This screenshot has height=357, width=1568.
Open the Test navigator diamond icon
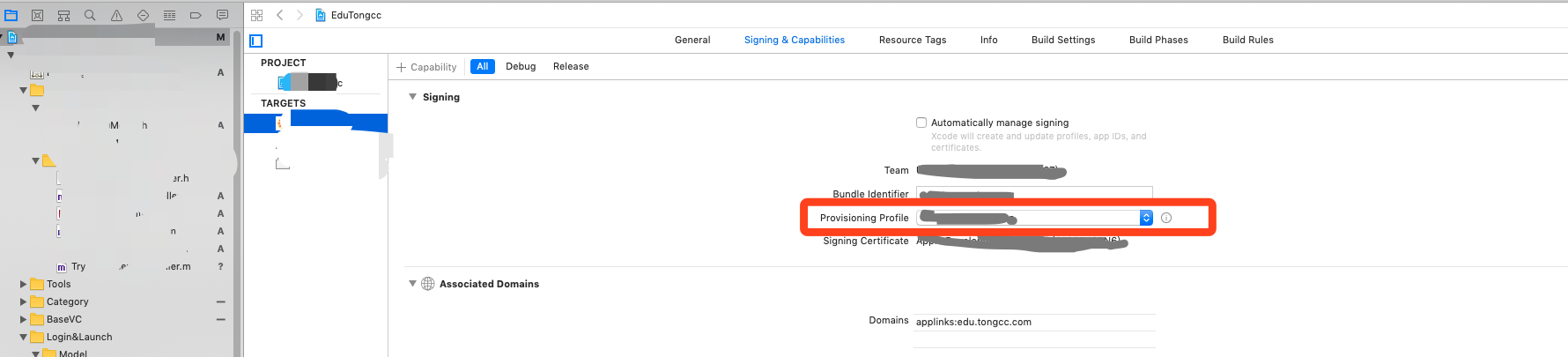[143, 15]
